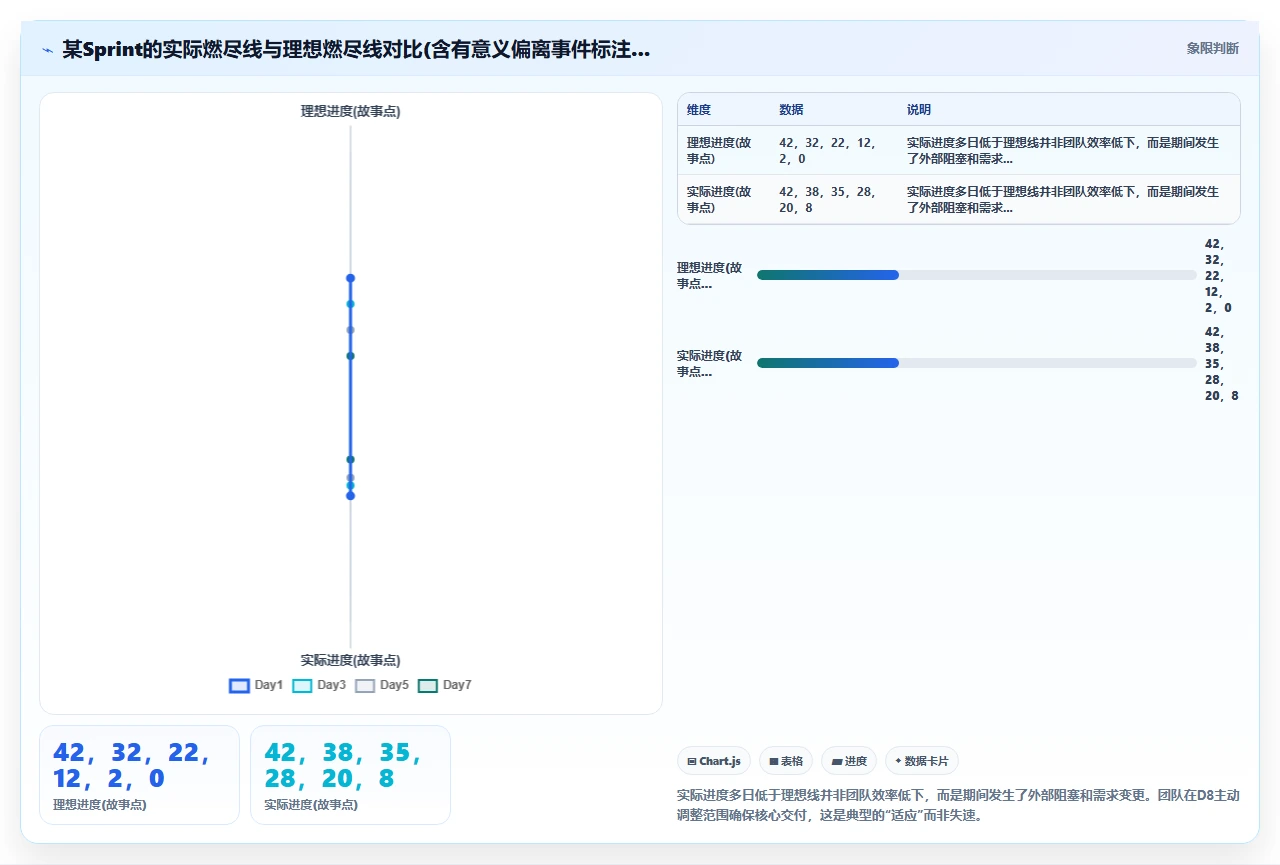Click the teal Day7 legend color box
Image resolution: width=1280 pixels, height=865 pixels.
(428, 685)
